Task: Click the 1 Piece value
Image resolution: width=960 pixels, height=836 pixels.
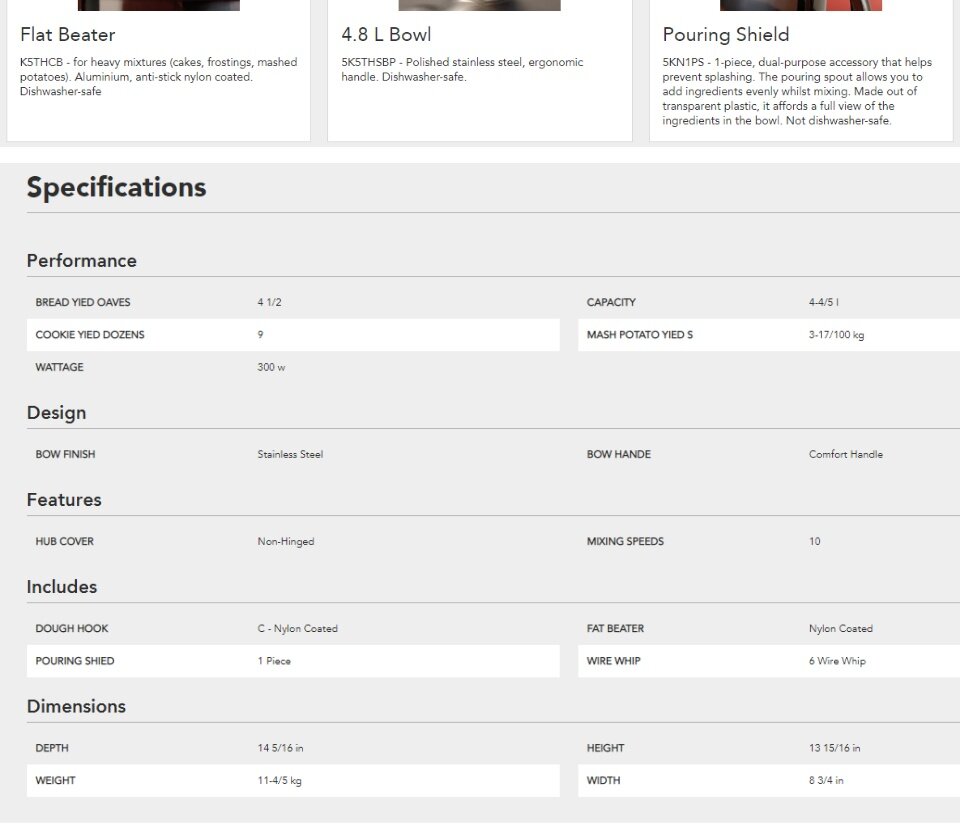Action: tap(274, 660)
